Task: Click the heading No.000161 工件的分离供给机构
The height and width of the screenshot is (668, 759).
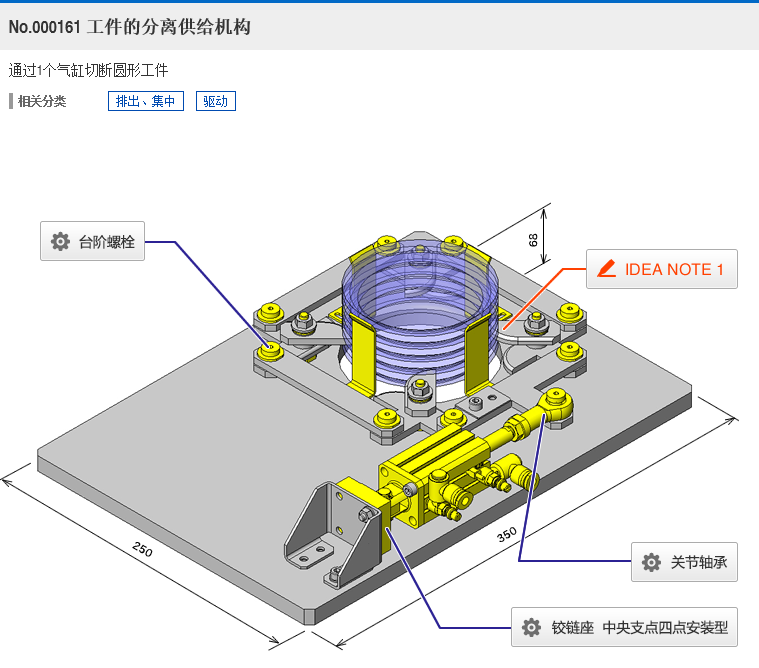Action: pos(130,27)
